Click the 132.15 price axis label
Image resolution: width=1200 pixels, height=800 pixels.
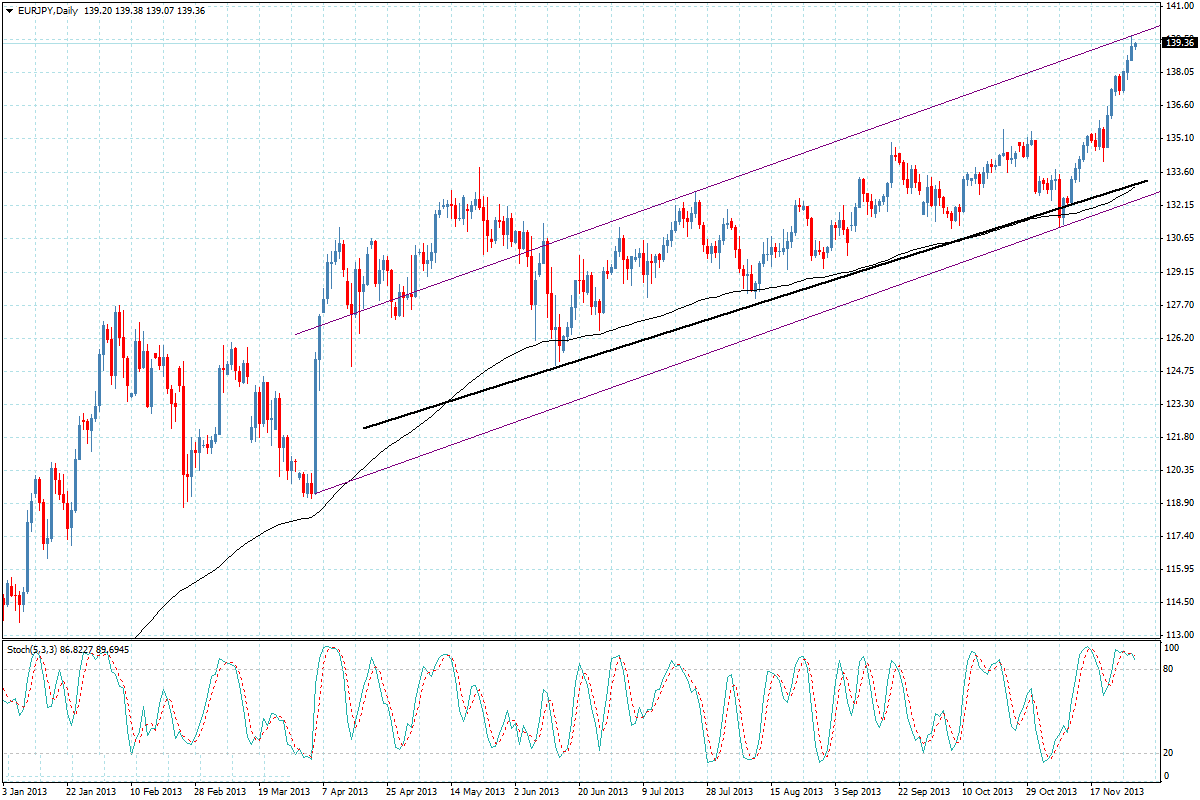point(1180,205)
